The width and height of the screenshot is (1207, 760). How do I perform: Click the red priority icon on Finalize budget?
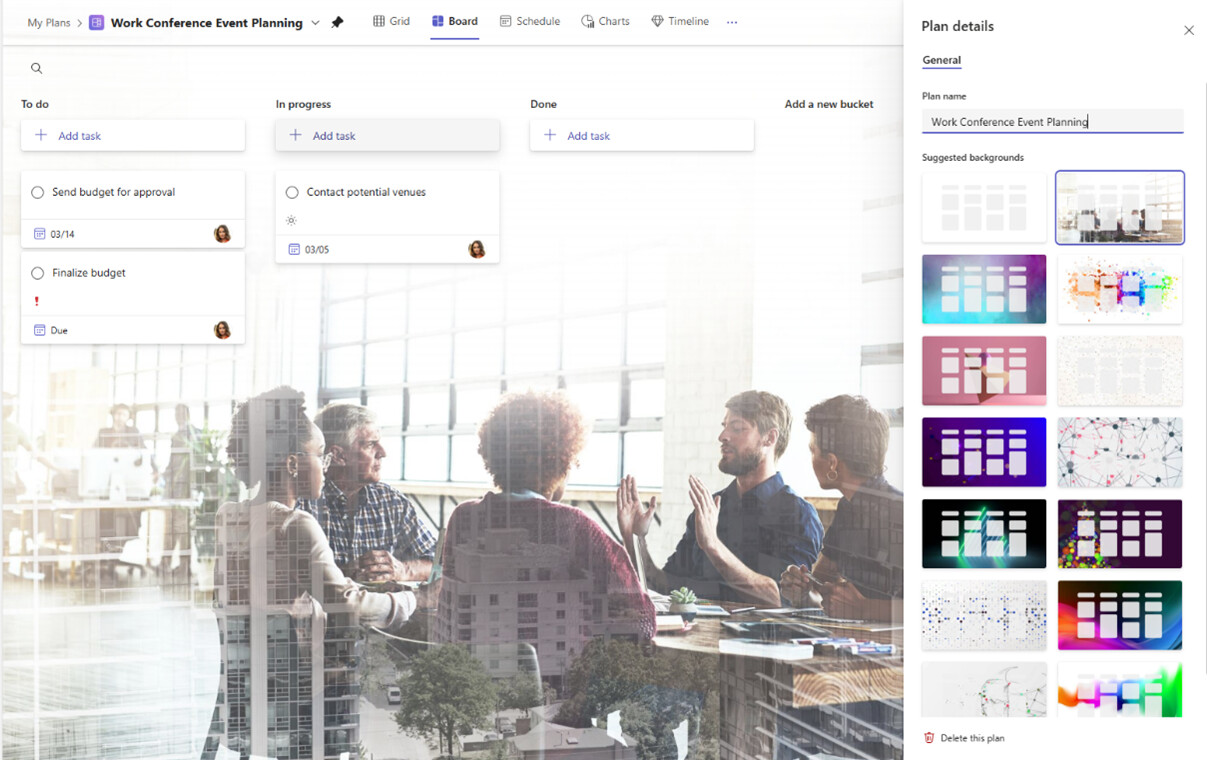pos(36,301)
